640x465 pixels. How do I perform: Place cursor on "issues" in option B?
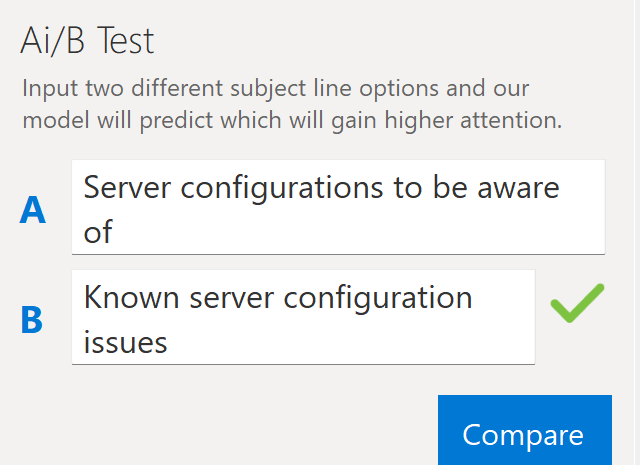(x=125, y=342)
